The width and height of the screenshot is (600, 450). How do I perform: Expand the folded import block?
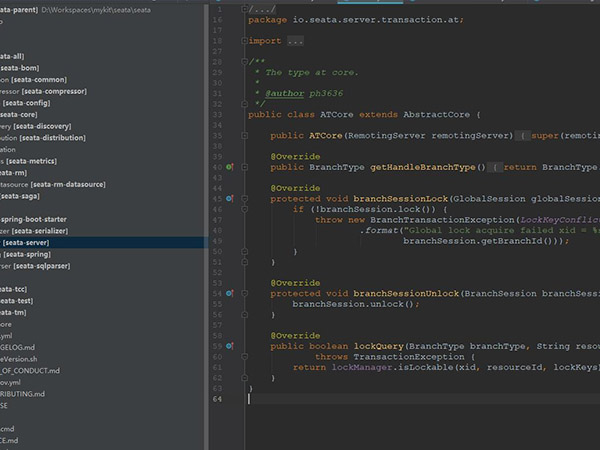coord(295,41)
